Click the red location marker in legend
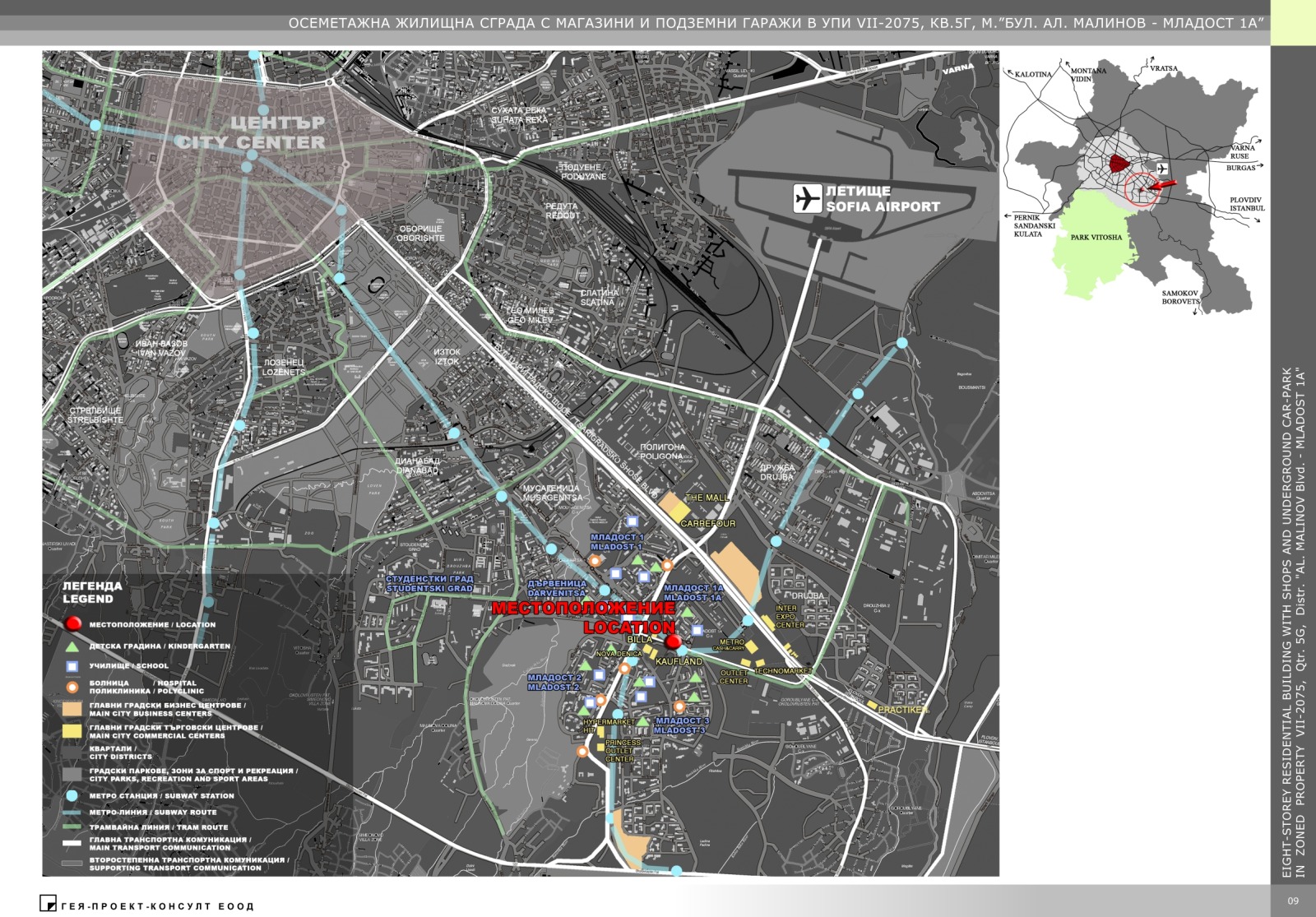This screenshot has height=917, width=1316. 72,624
